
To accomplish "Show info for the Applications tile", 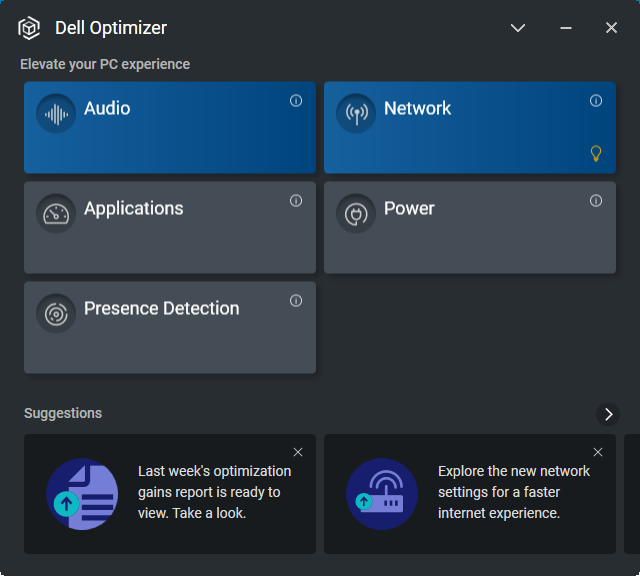I will [296, 201].
